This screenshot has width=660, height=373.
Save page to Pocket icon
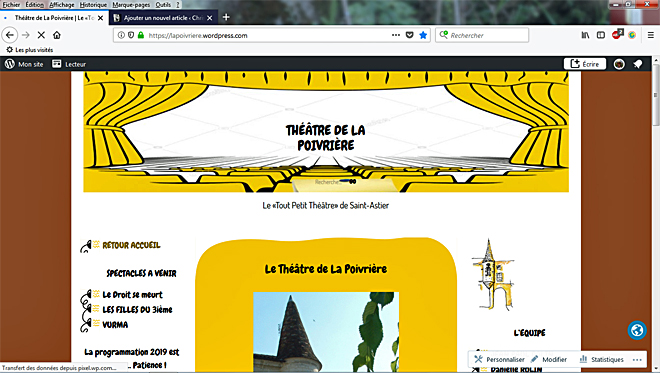pyautogui.click(x=409, y=35)
